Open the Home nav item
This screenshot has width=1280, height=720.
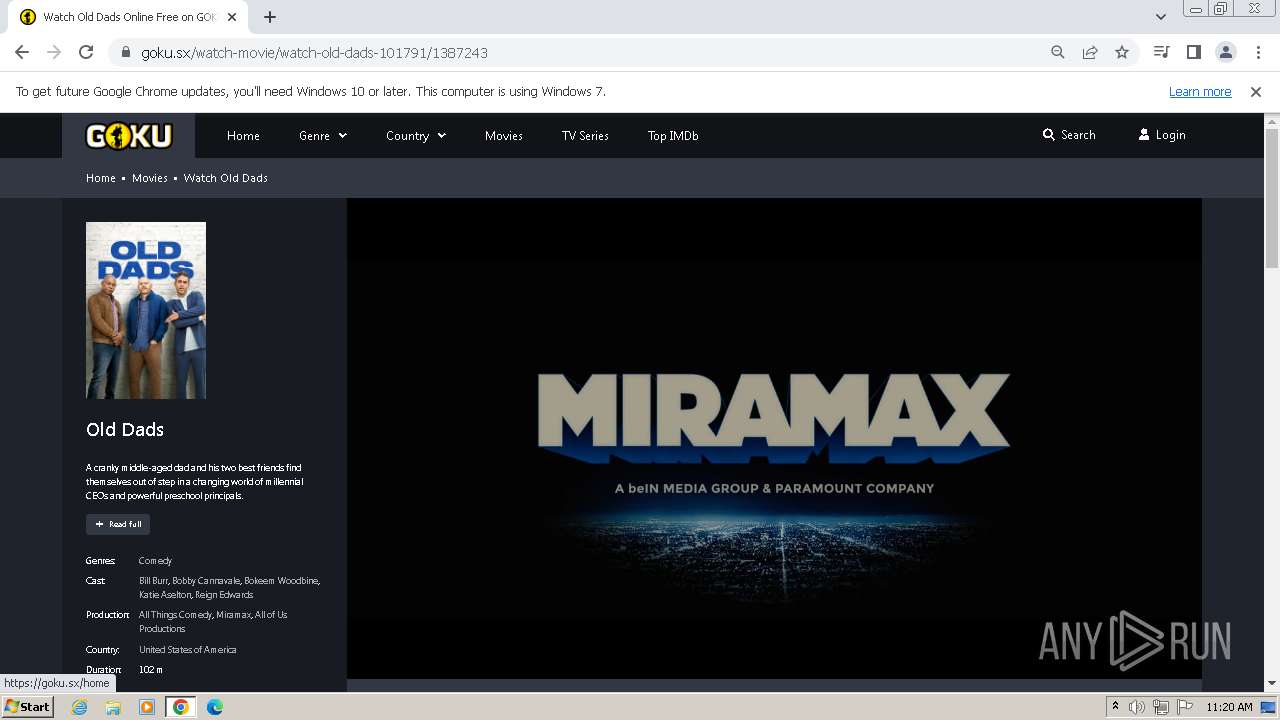(x=243, y=136)
